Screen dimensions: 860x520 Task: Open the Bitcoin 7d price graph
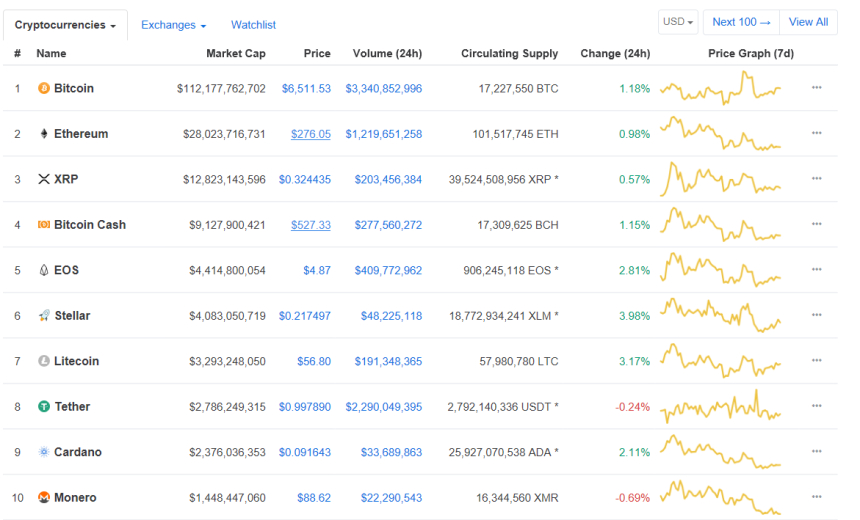(x=720, y=87)
